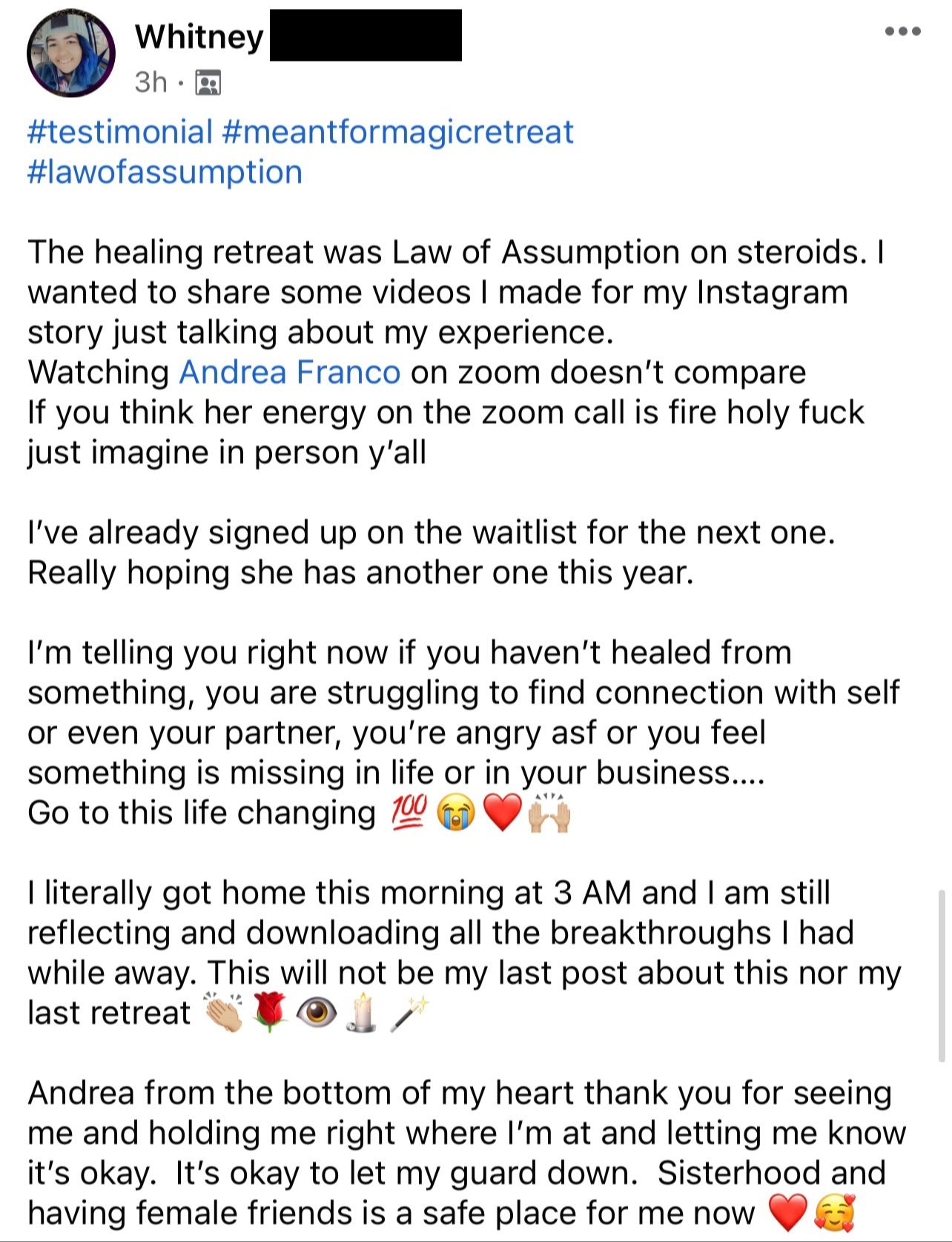
Task: Visit the tagged Andrea Franco profile
Action: click(x=290, y=372)
